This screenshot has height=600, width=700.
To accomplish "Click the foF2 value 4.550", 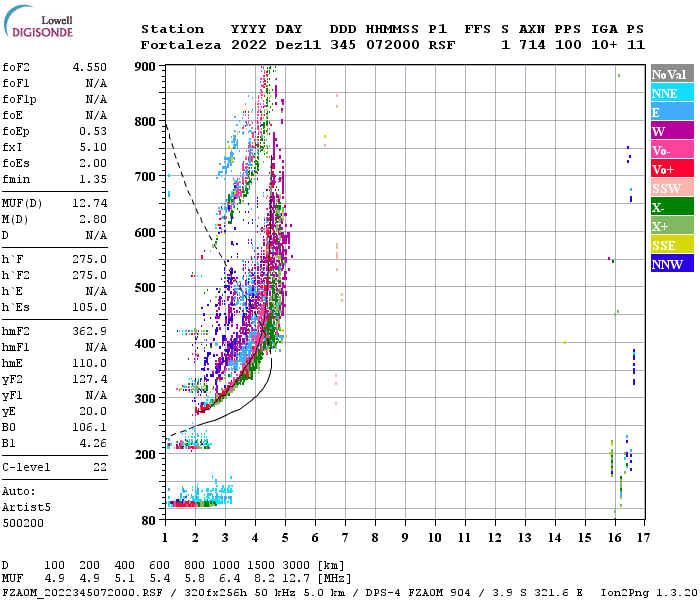I will click(90, 67).
